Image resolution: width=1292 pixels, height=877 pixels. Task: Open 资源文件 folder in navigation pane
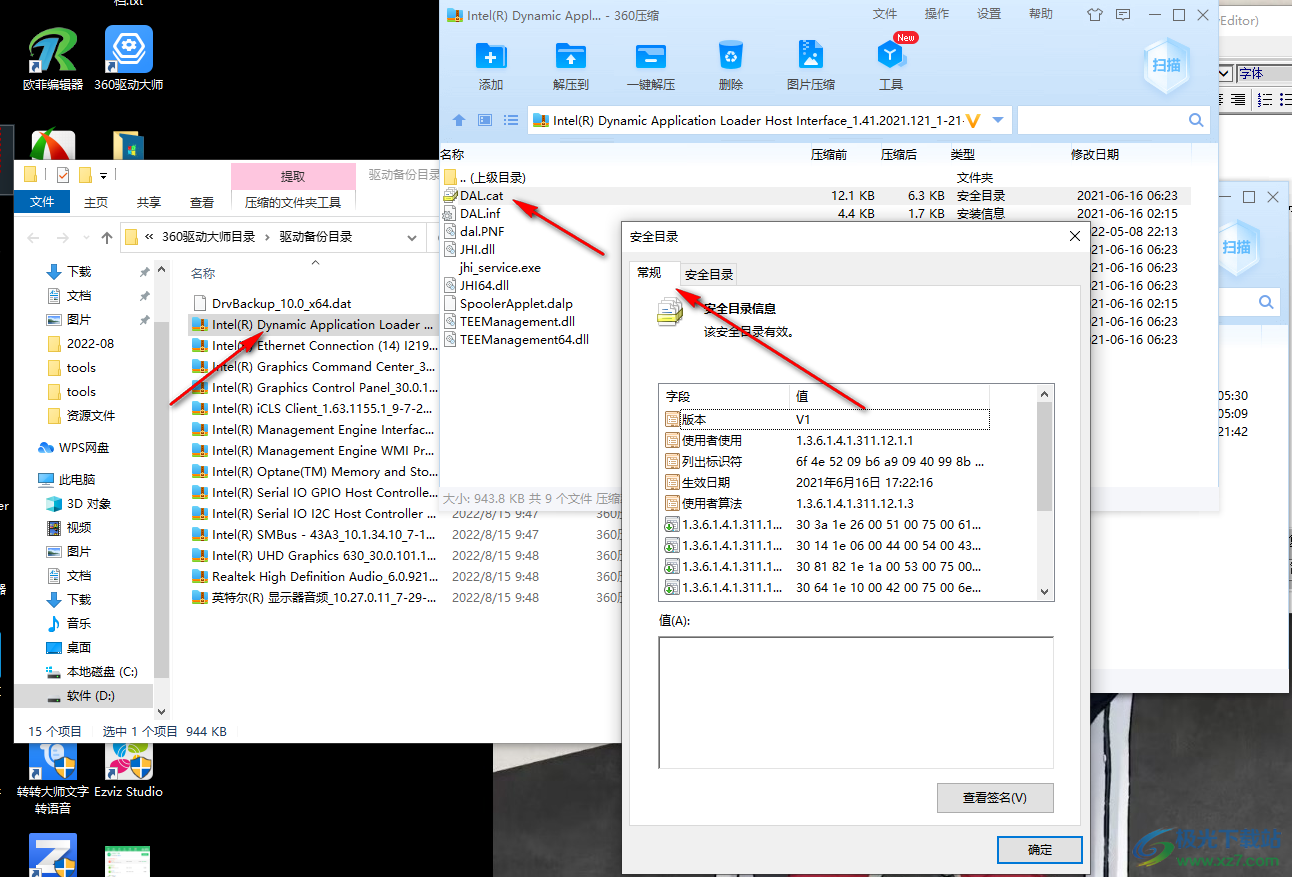click(91, 416)
